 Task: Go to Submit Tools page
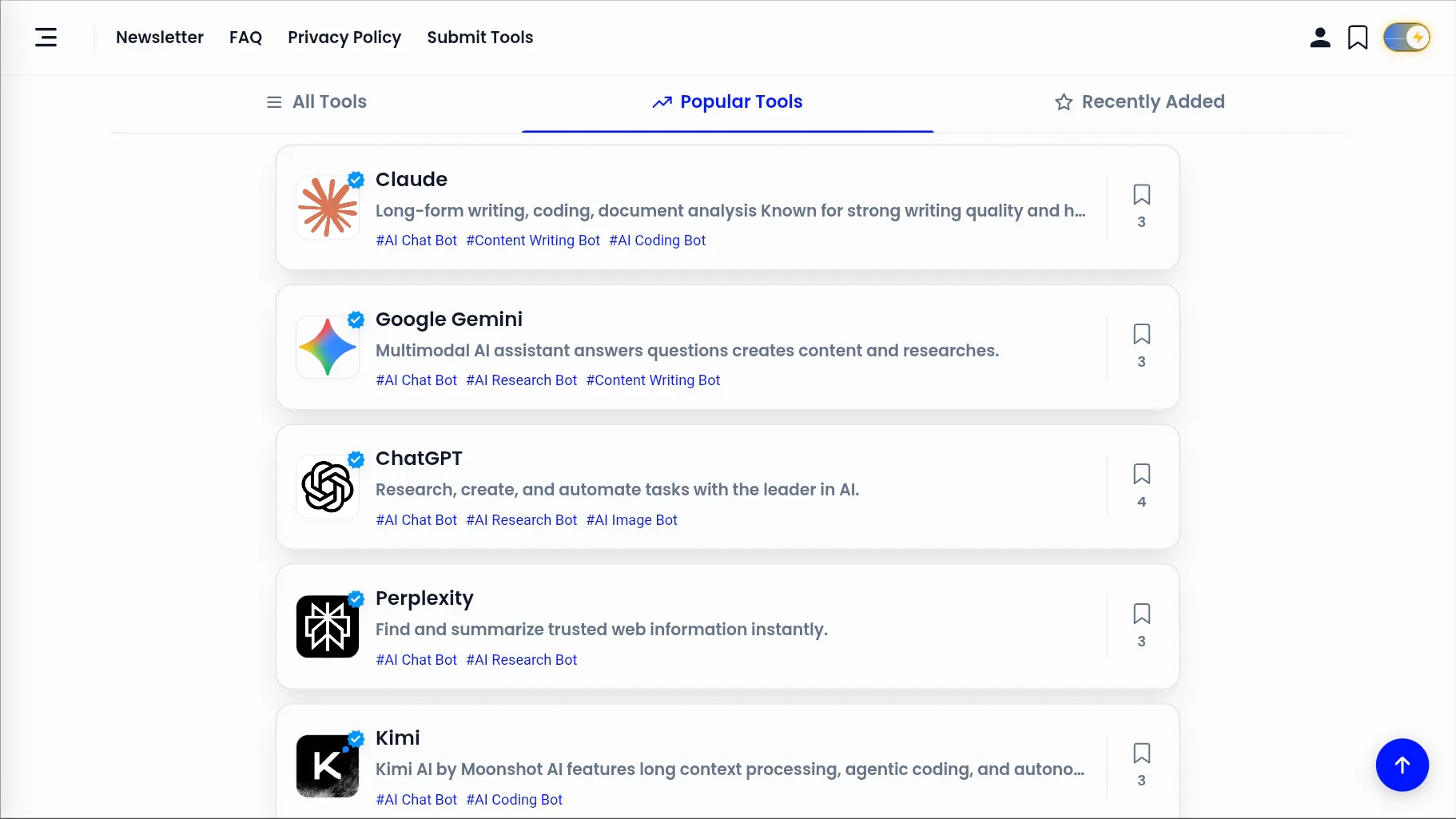pyautogui.click(x=480, y=38)
